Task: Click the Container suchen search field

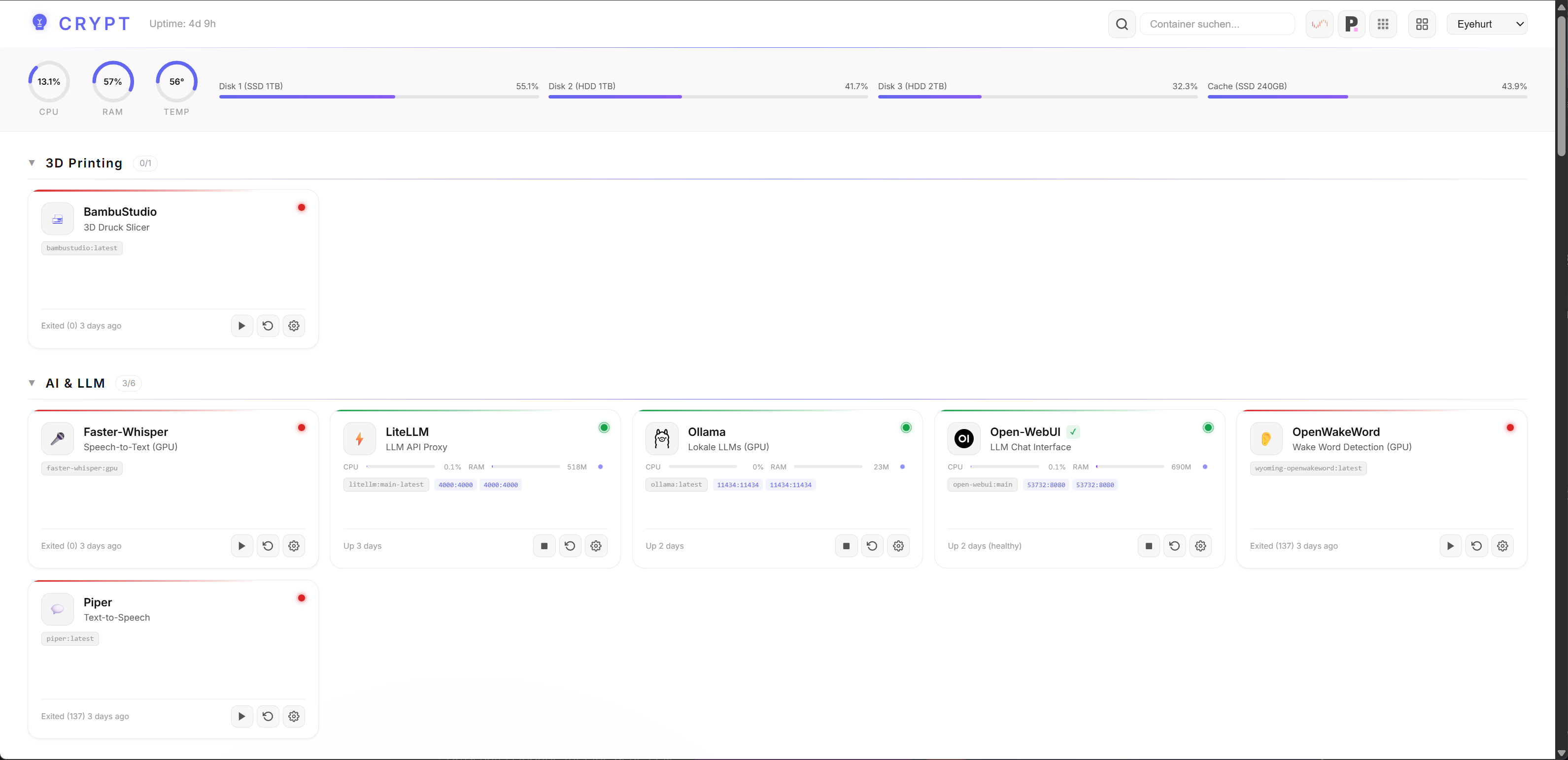Action: click(1217, 24)
